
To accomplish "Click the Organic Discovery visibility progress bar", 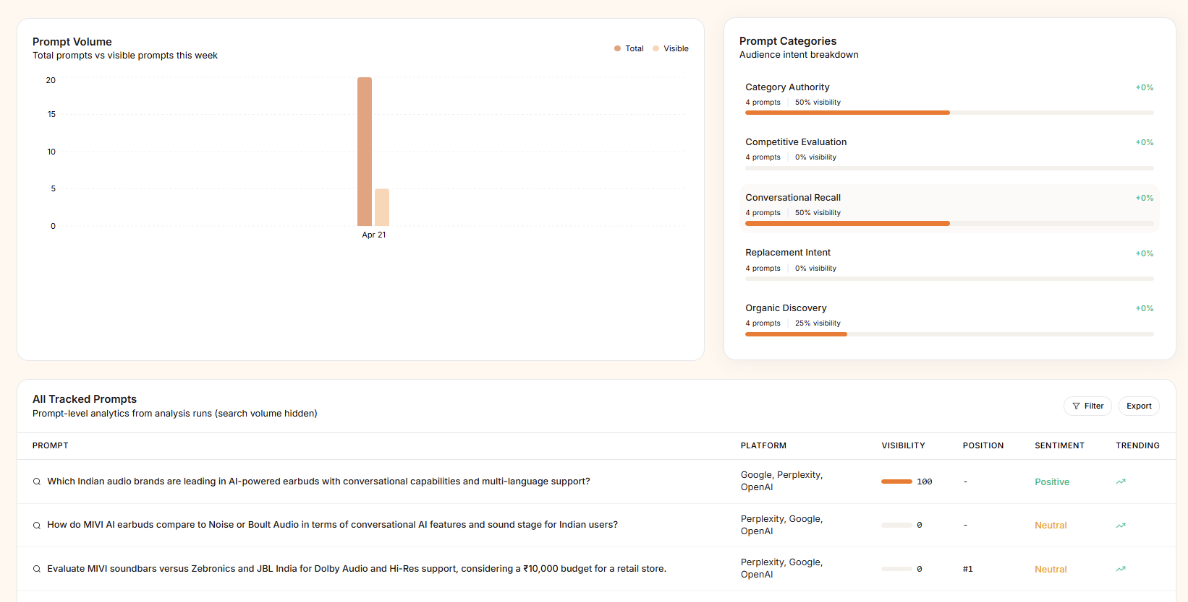I will 949,334.
